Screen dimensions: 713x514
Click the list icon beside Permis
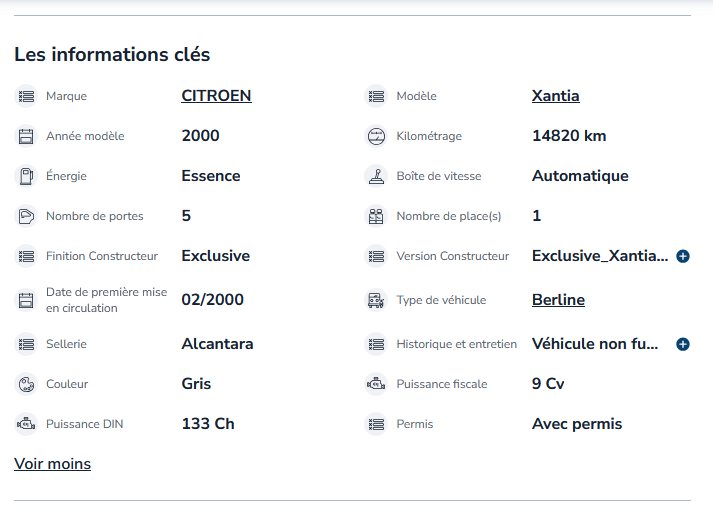[x=376, y=424]
